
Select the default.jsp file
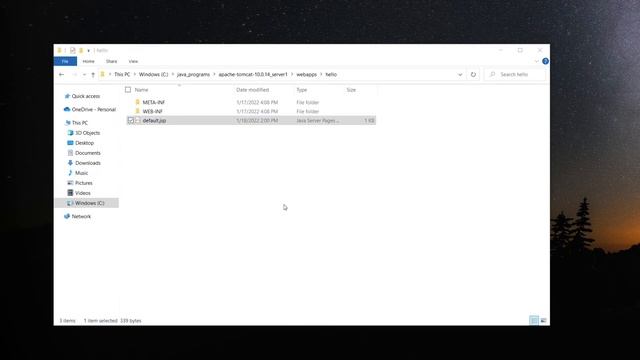pos(154,121)
